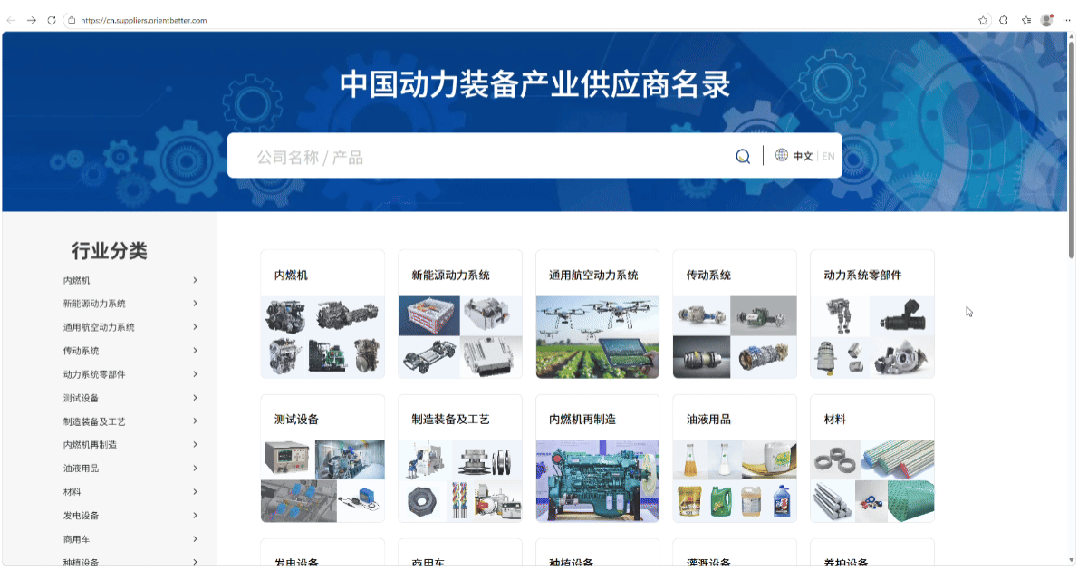Open the browser three-dot menu
Screen dimensions: 1078x580
tap(1065, 20)
